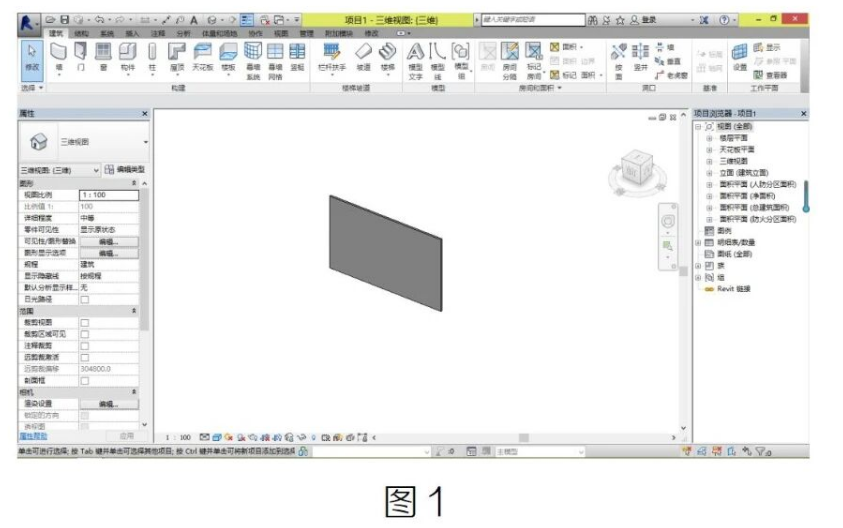Select the Ceiling (天花板) tool
Screen dimensions: 843x528
[x=203, y=57]
